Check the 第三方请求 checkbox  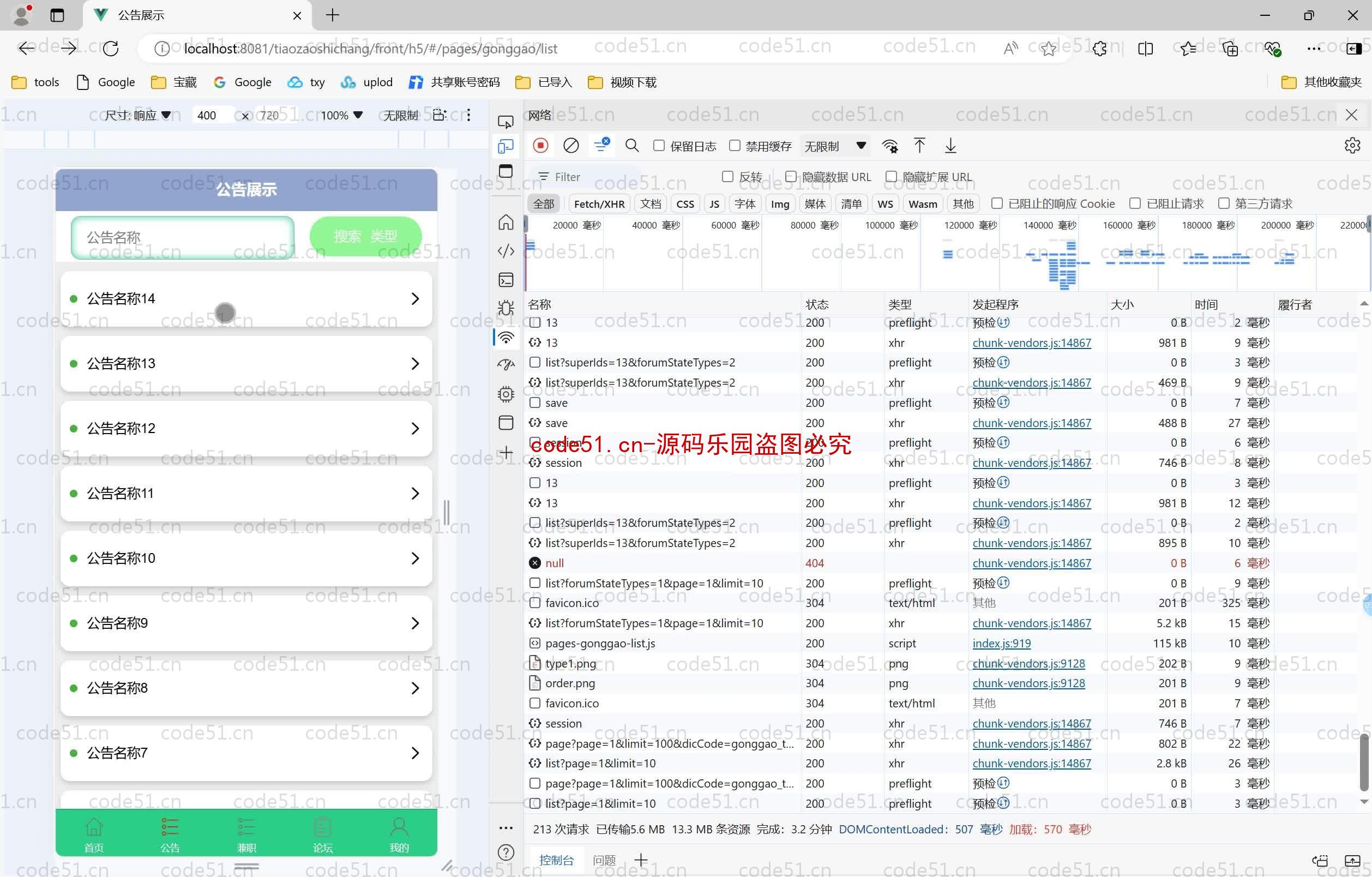pyautogui.click(x=1224, y=203)
